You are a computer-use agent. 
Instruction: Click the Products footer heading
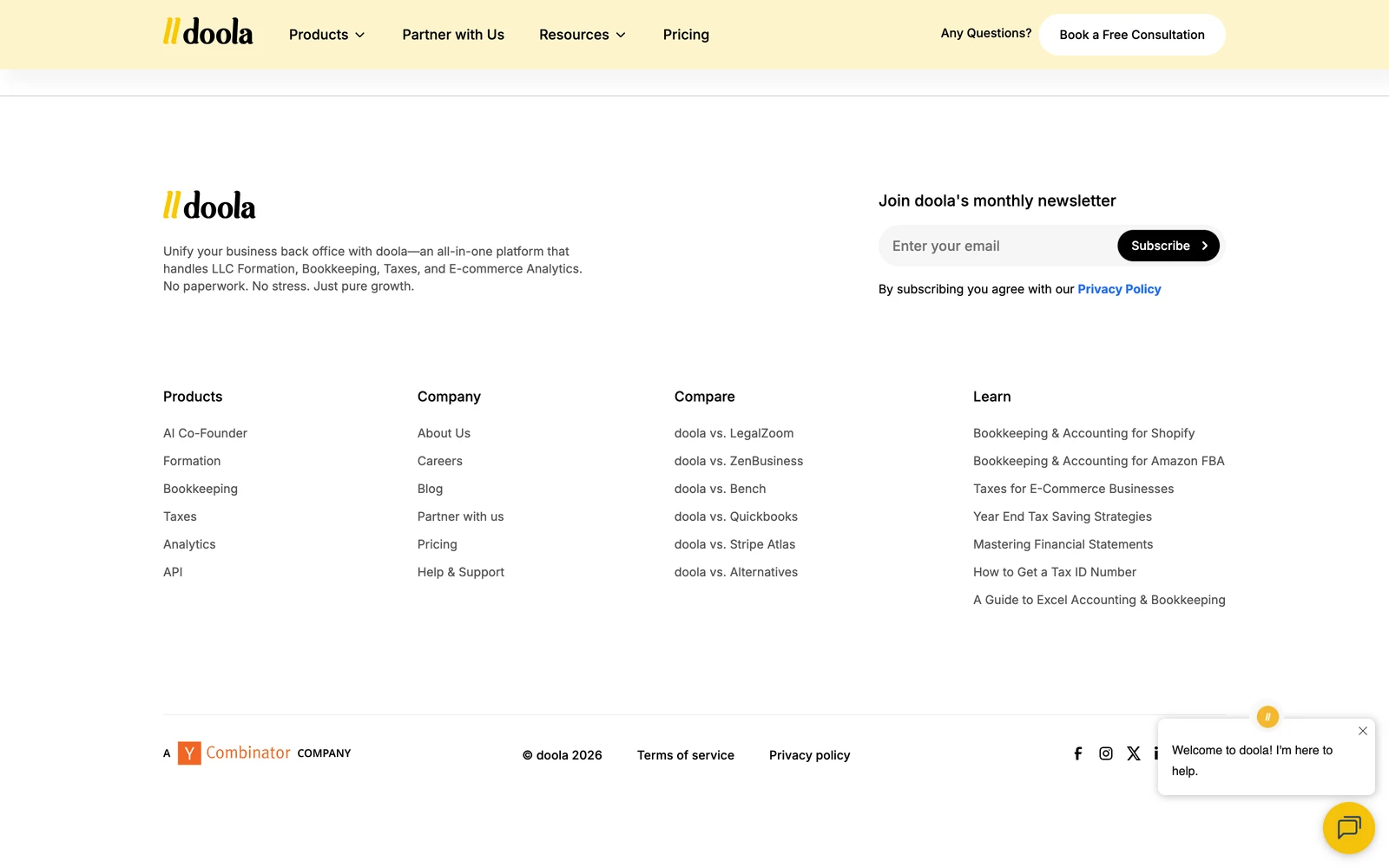pyautogui.click(x=193, y=397)
